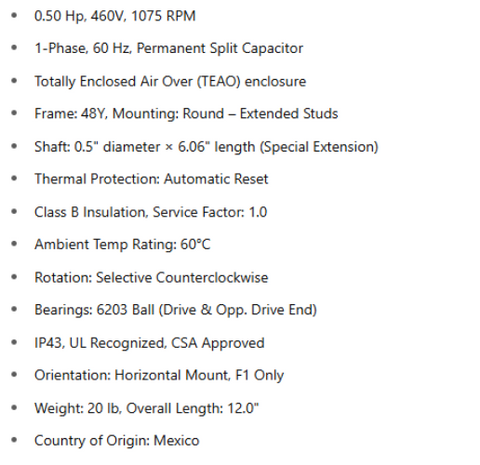Click 'Ambient Temp Rating: 60°C' text

tap(122, 245)
